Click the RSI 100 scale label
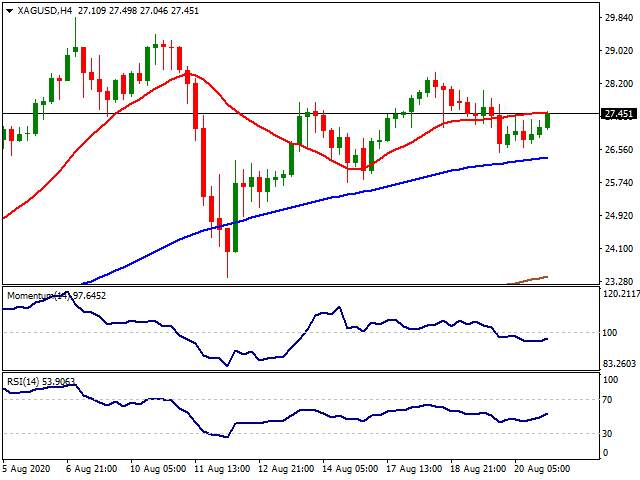This screenshot has width=640, height=480. tap(611, 380)
